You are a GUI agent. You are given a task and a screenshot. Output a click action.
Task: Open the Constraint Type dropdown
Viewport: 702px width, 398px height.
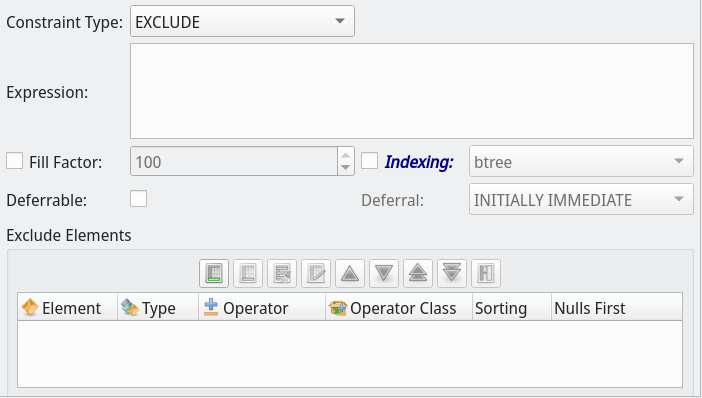pyautogui.click(x=242, y=21)
